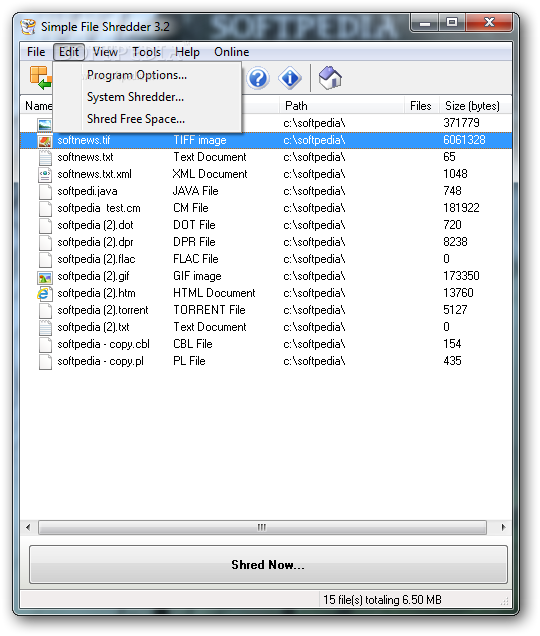Click the size value 6061328
The image size is (540, 636).
(x=464, y=140)
